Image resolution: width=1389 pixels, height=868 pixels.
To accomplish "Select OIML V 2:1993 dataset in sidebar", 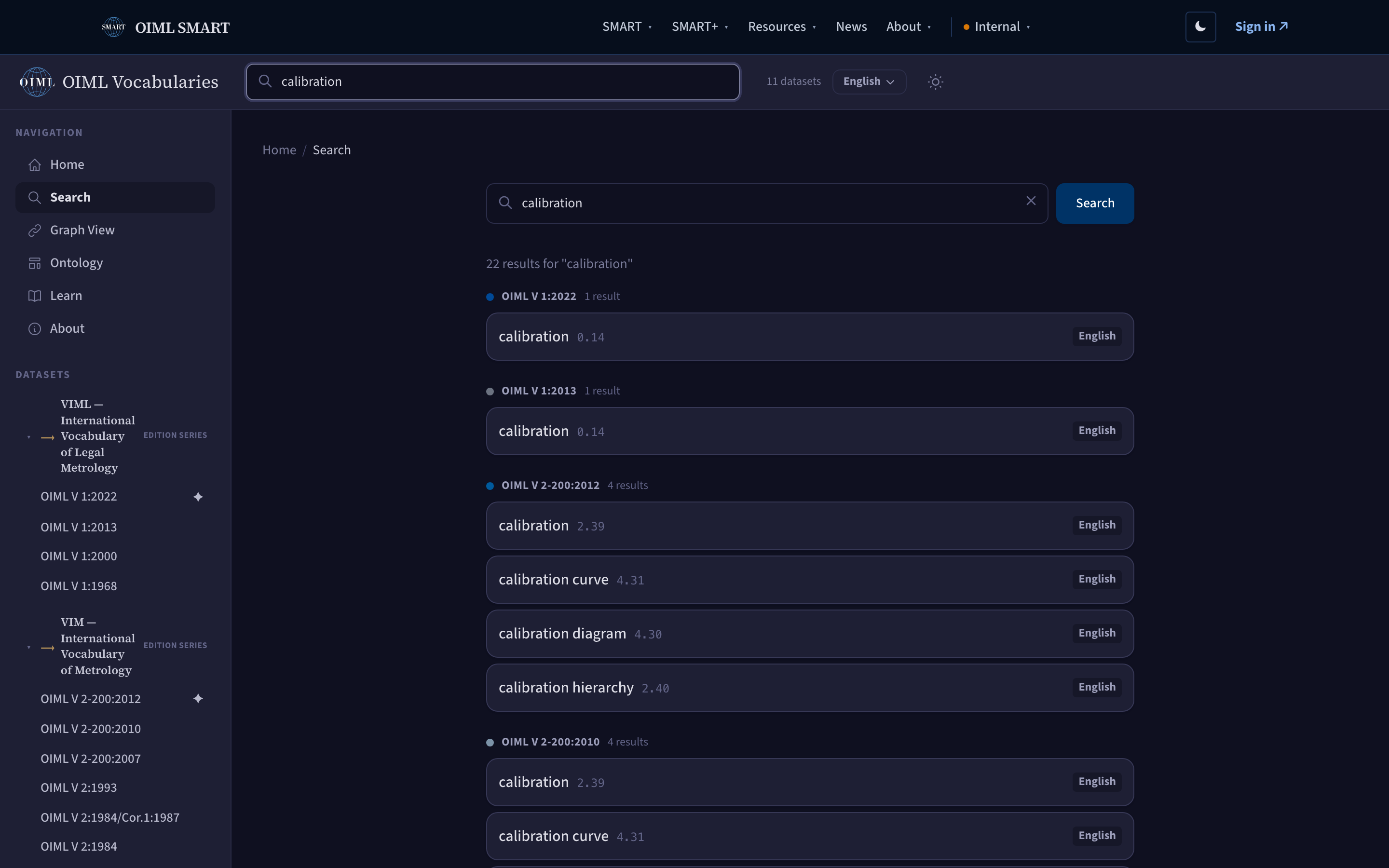I will coord(79,787).
